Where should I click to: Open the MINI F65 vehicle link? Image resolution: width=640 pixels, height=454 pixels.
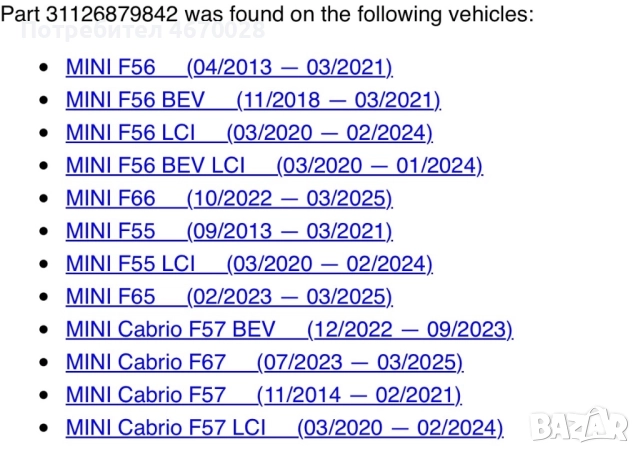[110, 297]
